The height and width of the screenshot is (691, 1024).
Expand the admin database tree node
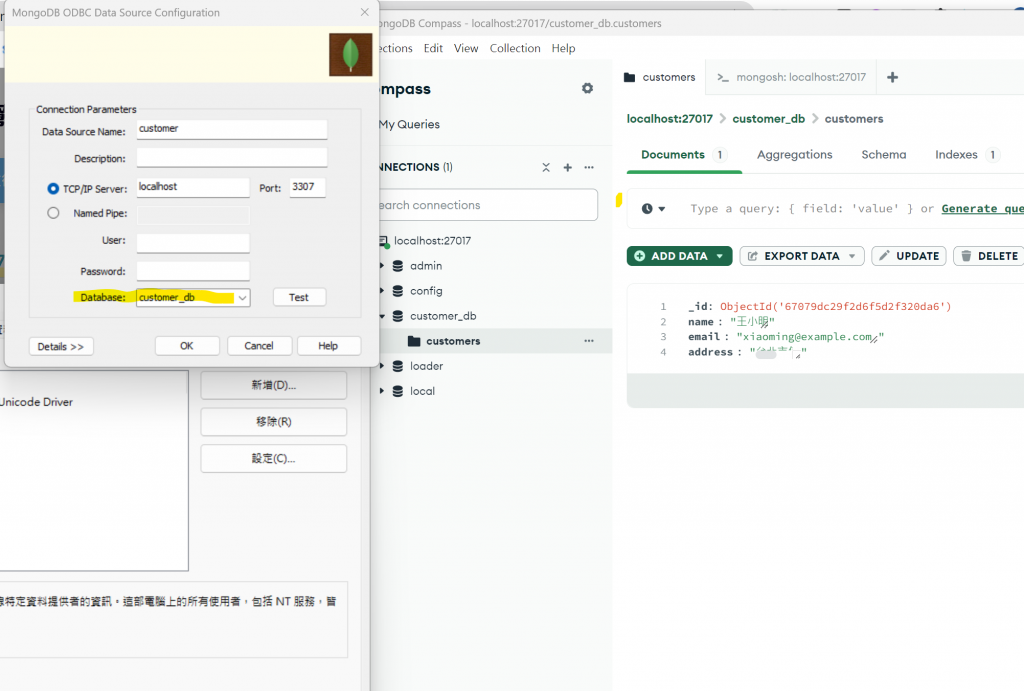[382, 266]
